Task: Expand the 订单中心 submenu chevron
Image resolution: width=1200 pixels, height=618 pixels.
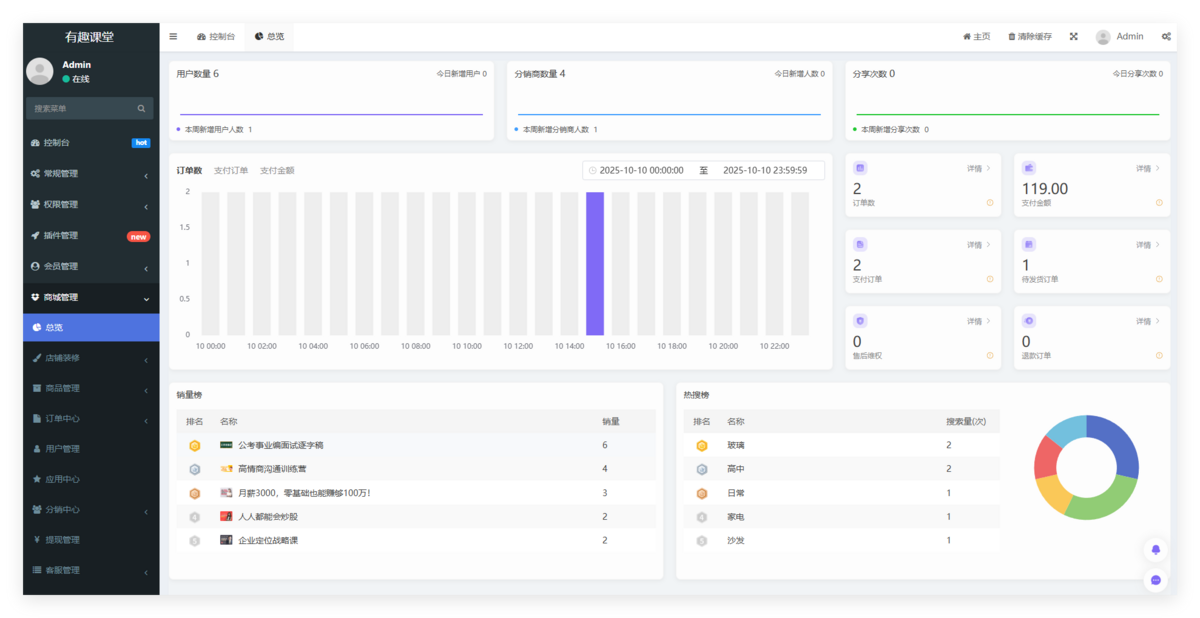Action: [146, 420]
